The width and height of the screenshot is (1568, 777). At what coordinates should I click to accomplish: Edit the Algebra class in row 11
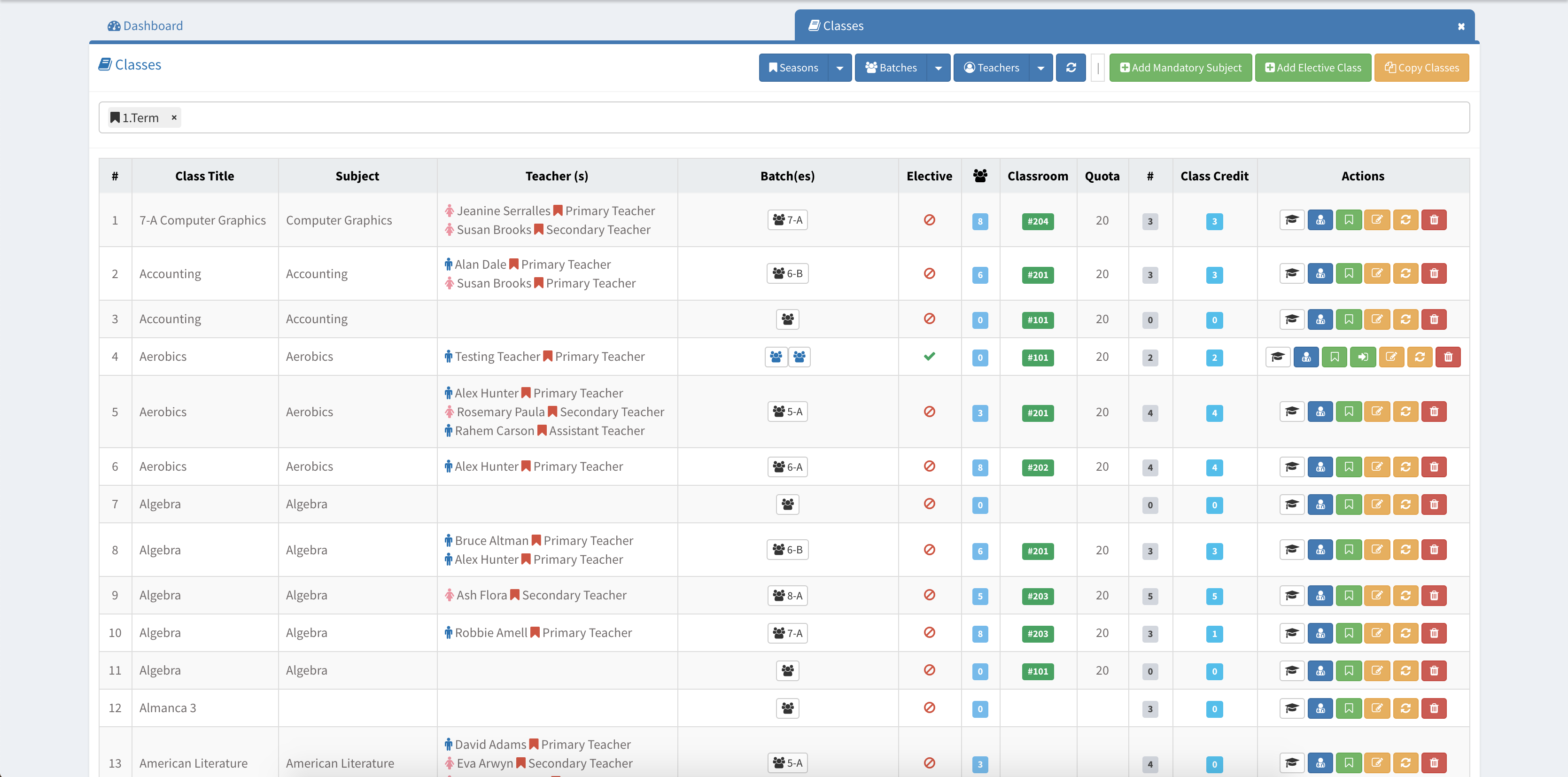[1377, 670]
